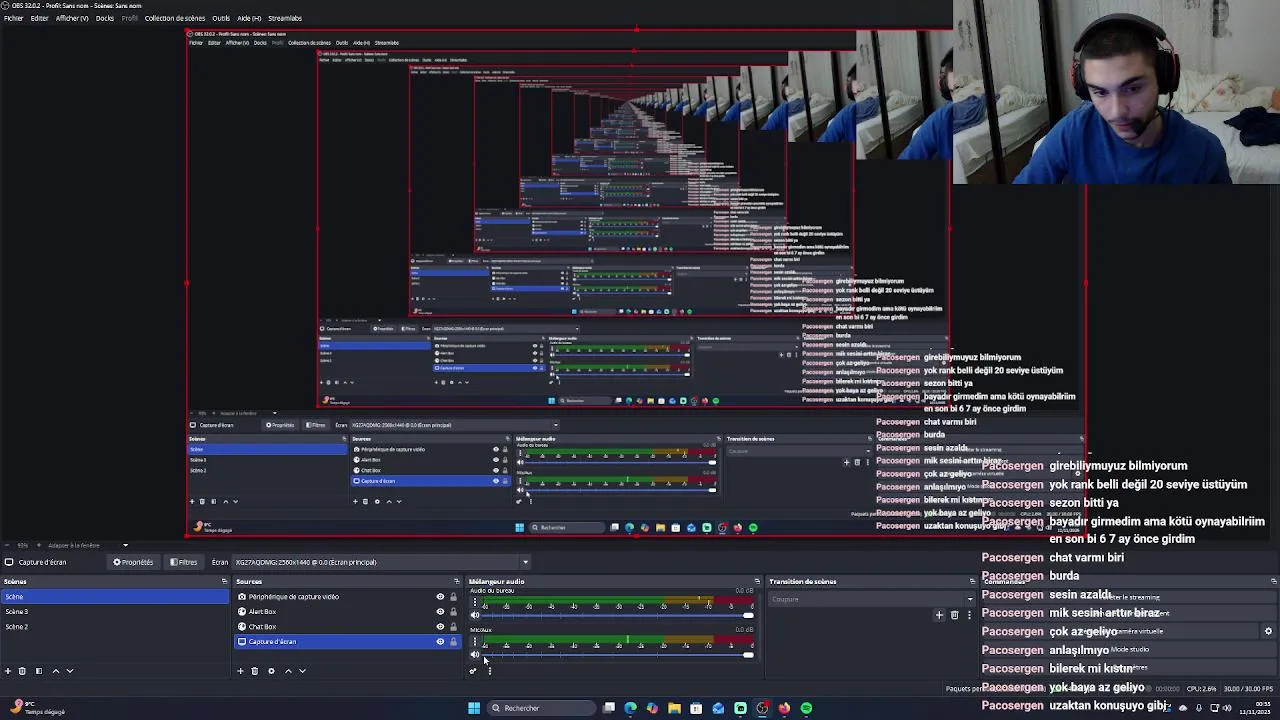Pop out Mélangeur audio dock
The height and width of the screenshot is (720, 1280).
tap(757, 581)
